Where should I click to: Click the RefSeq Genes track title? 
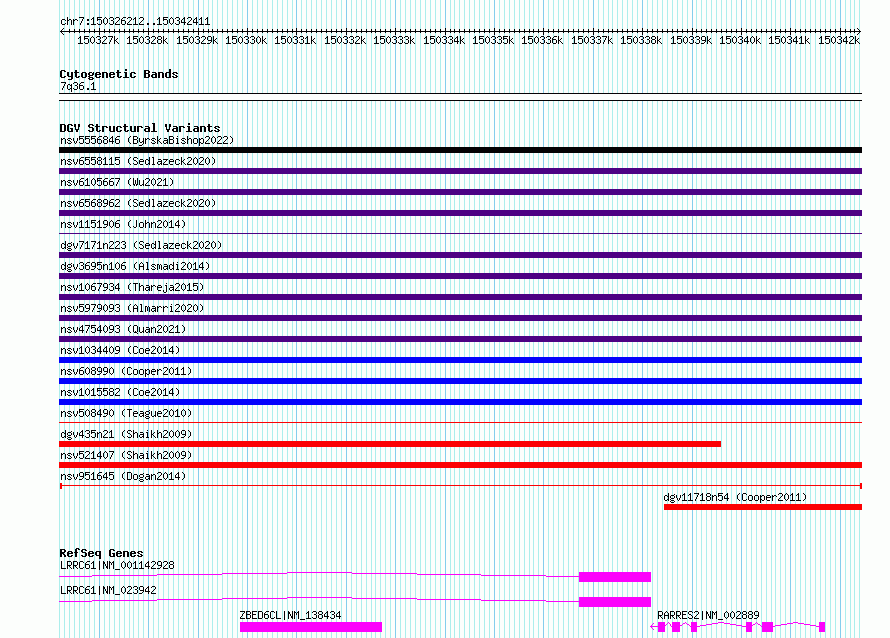click(x=101, y=553)
